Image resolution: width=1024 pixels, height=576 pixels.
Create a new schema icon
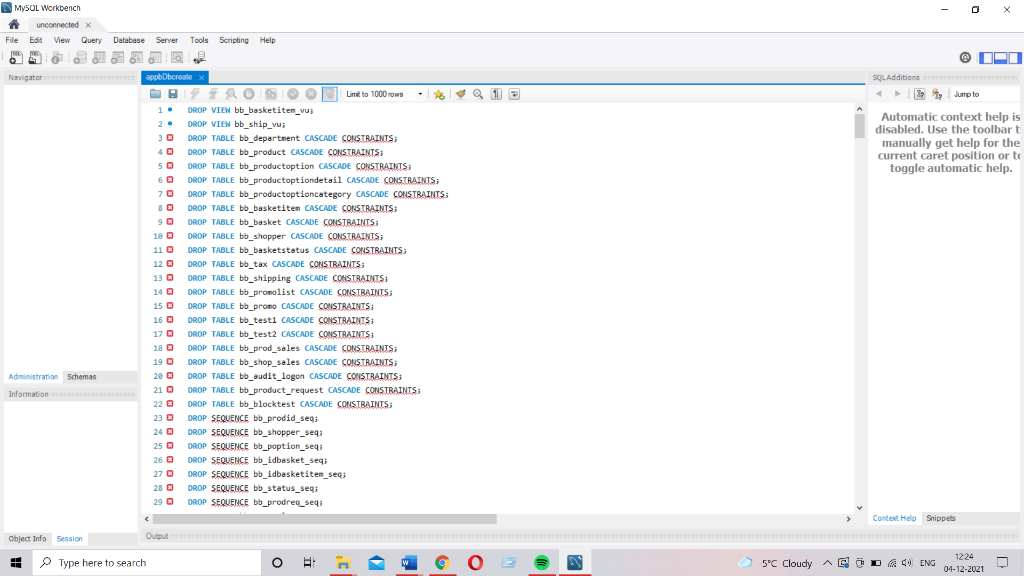click(x=80, y=58)
